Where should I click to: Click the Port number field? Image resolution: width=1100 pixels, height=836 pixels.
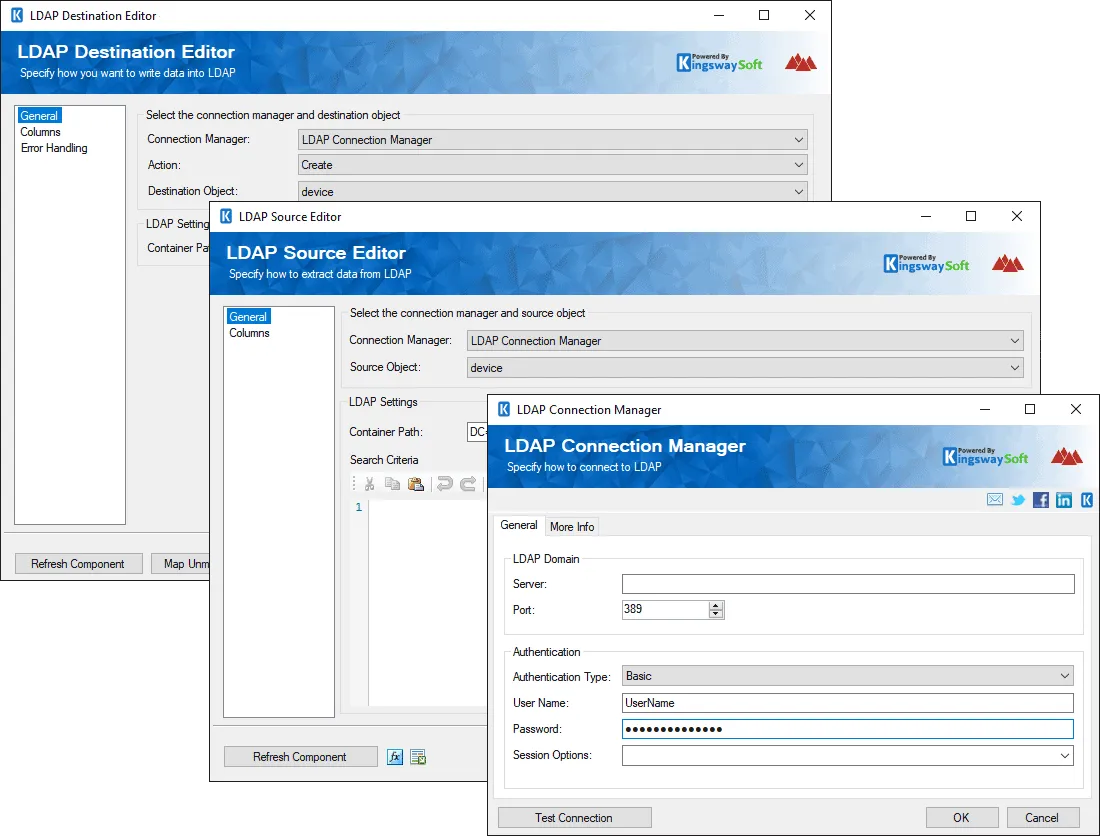[665, 609]
